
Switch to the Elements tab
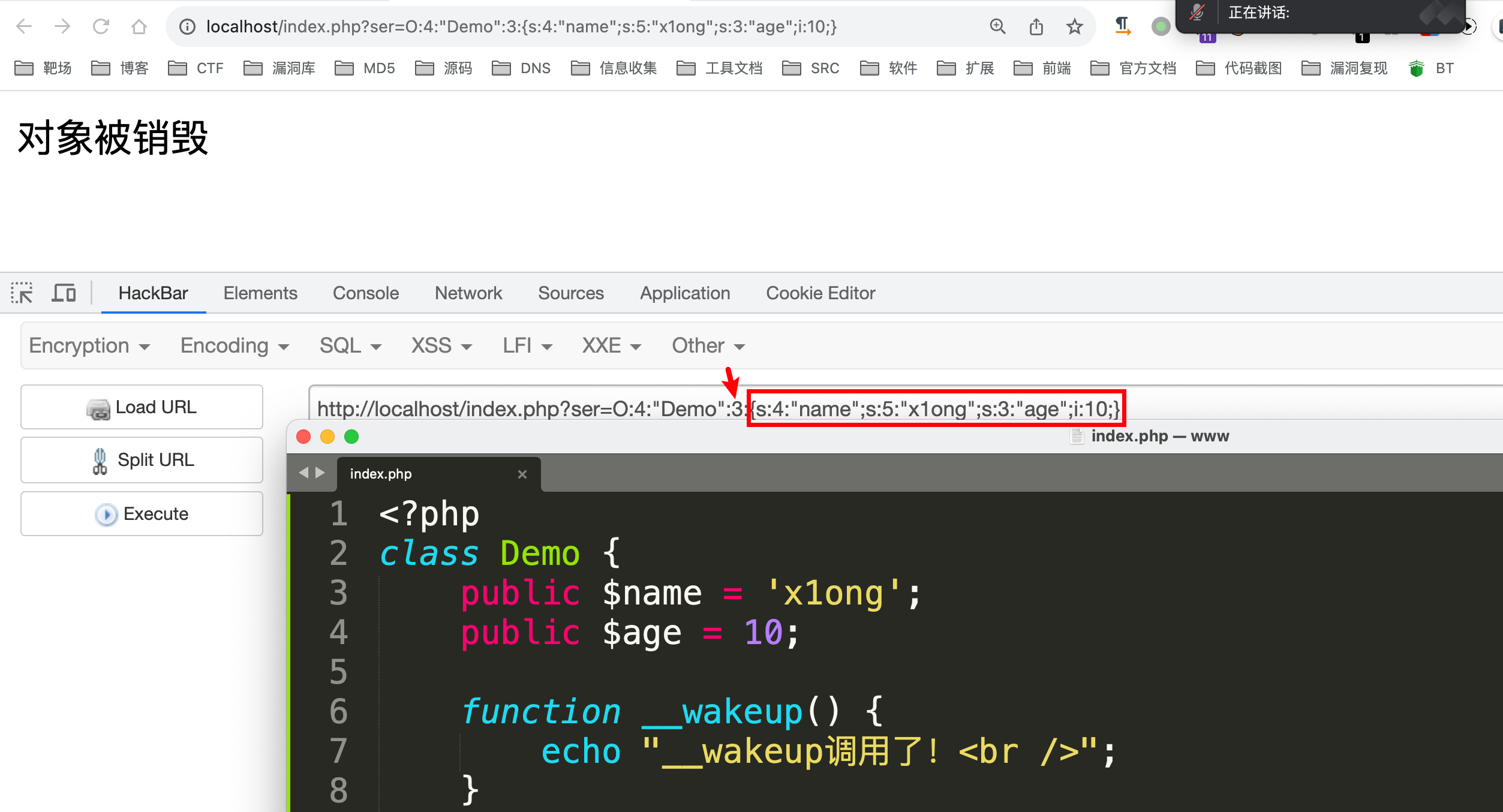coord(260,293)
